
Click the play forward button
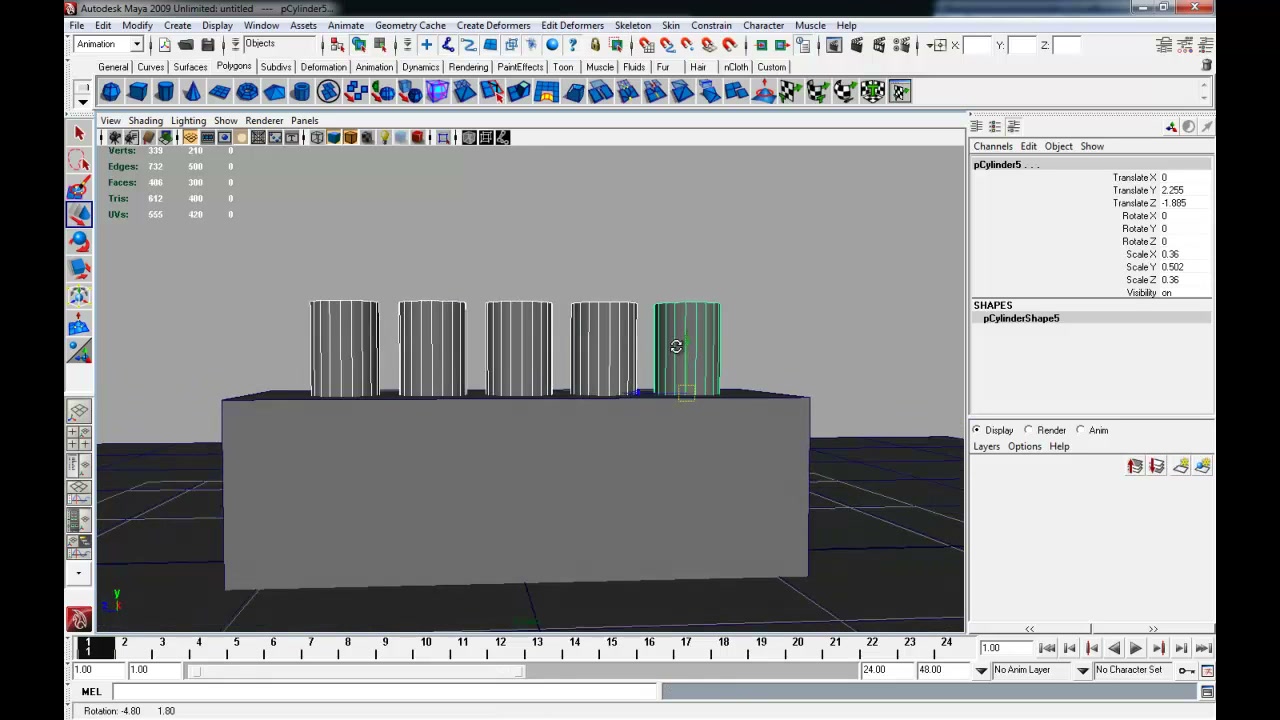pos(1136,648)
